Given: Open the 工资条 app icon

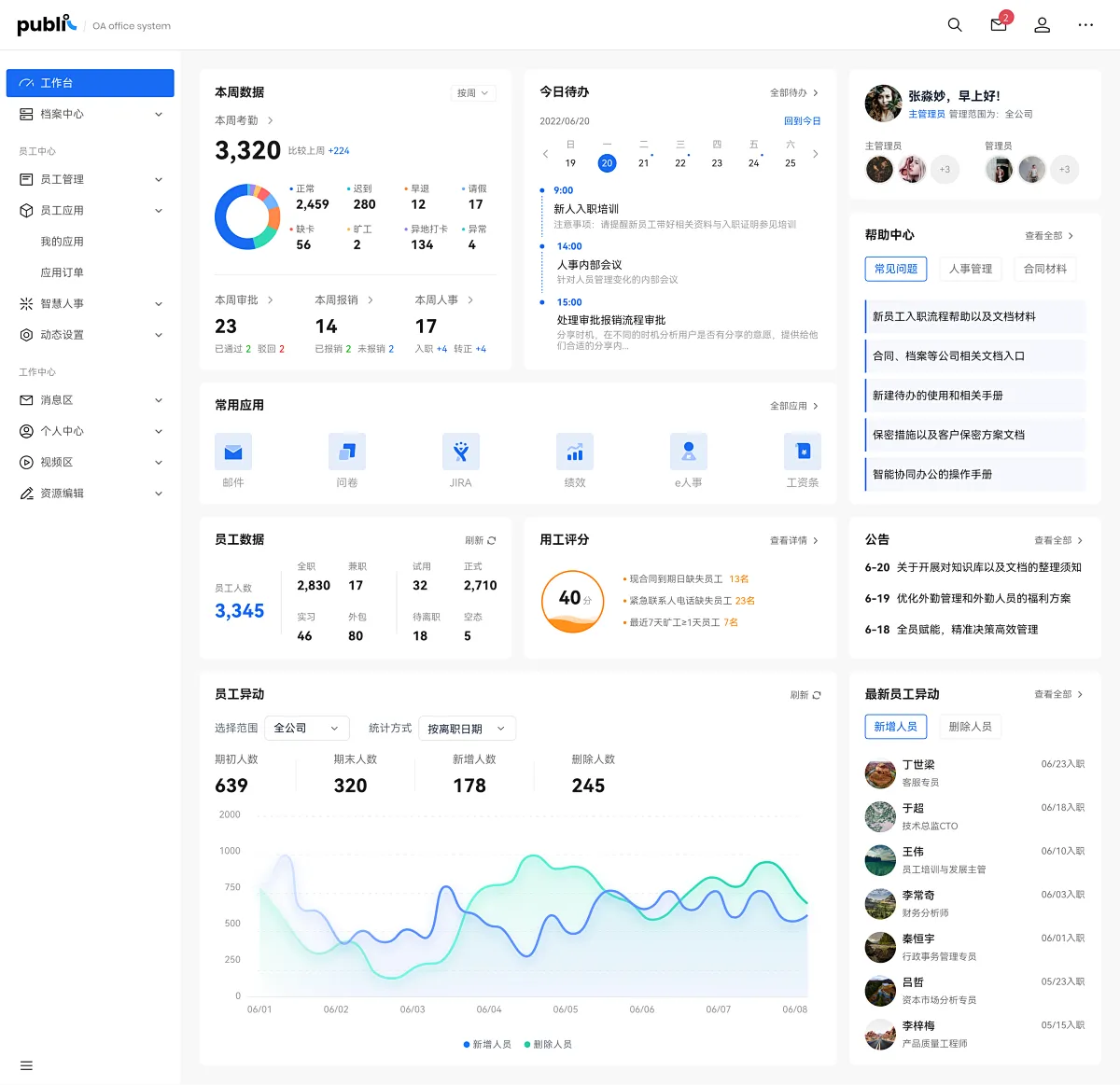Looking at the screenshot, I should coord(802,452).
